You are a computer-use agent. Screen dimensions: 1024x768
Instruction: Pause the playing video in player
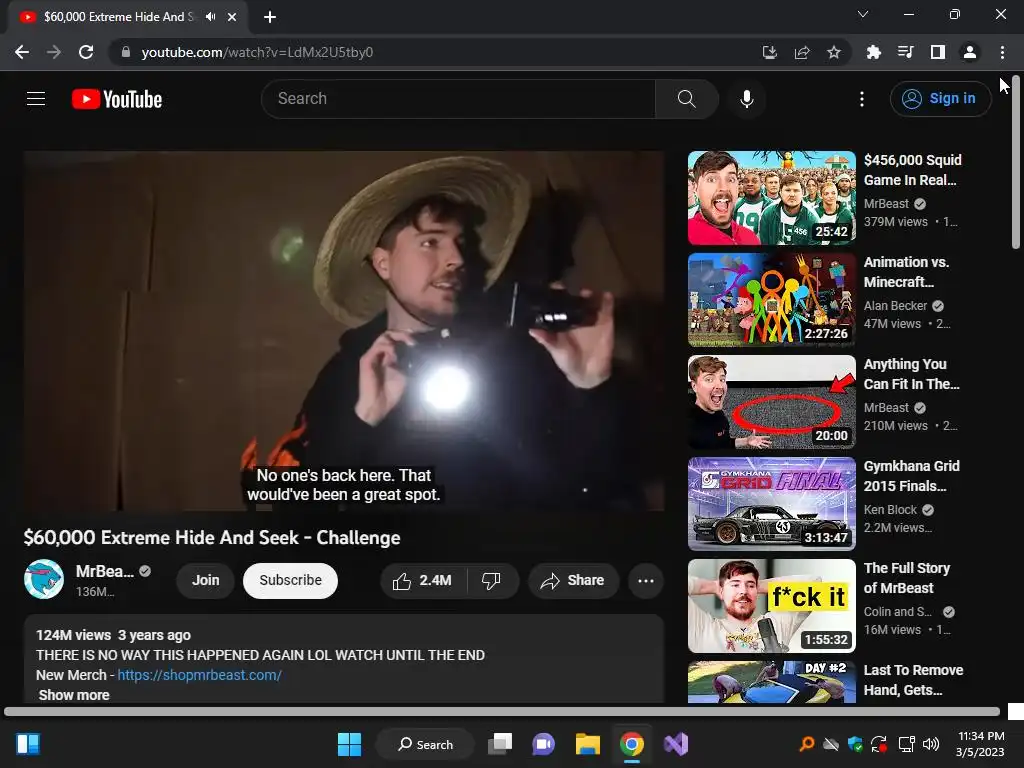[344, 331]
